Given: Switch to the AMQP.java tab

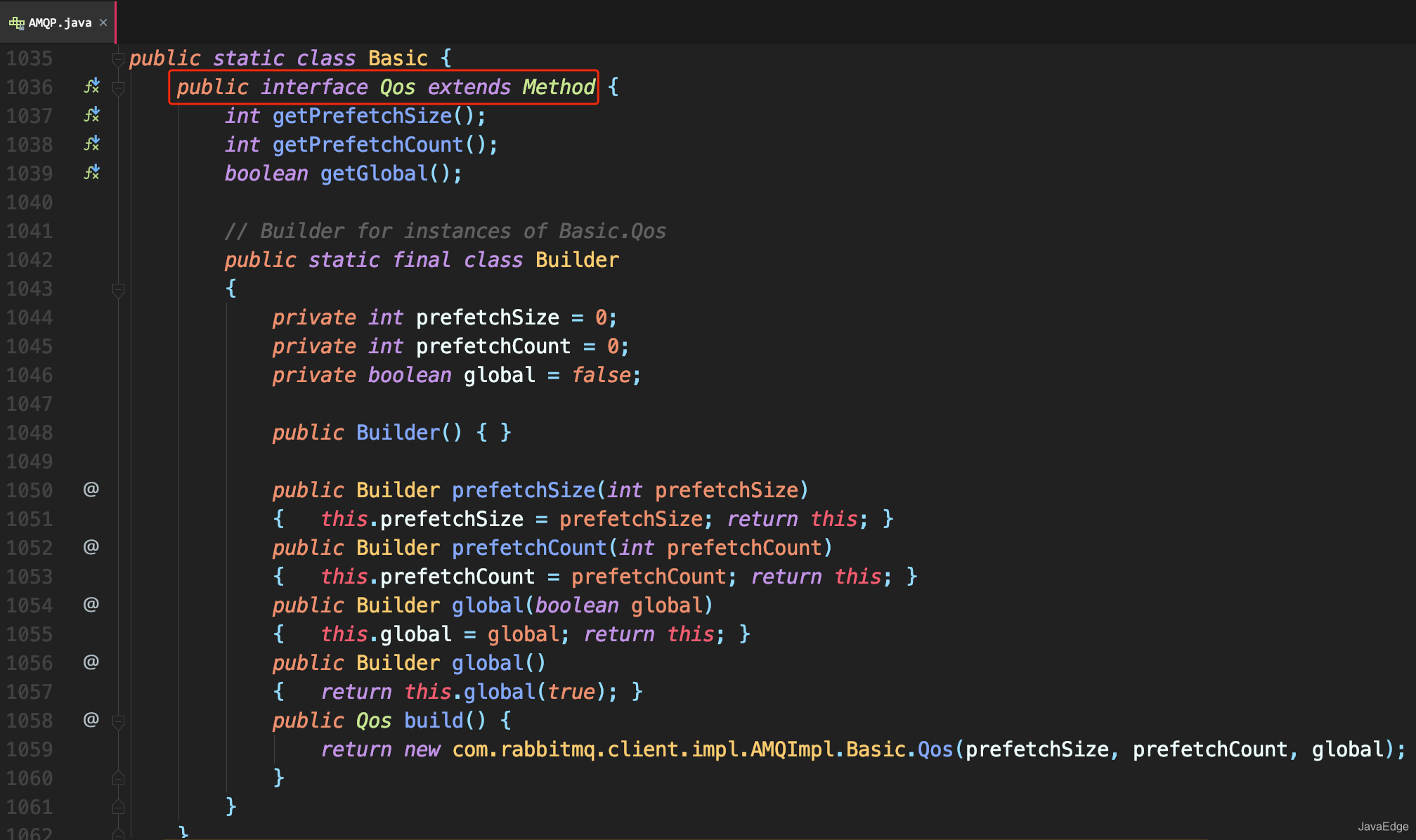Looking at the screenshot, I should coord(60,22).
